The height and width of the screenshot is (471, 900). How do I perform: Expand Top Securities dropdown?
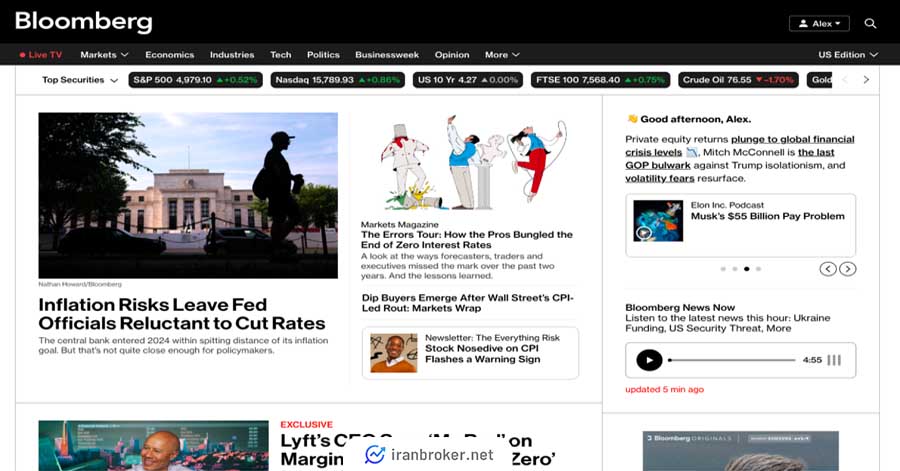point(80,80)
